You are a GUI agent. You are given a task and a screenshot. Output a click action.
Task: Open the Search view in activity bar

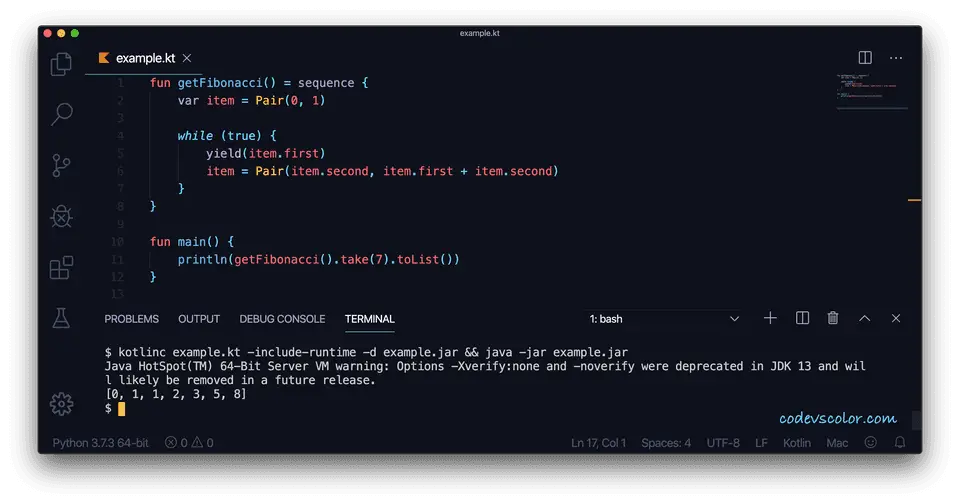point(62,114)
